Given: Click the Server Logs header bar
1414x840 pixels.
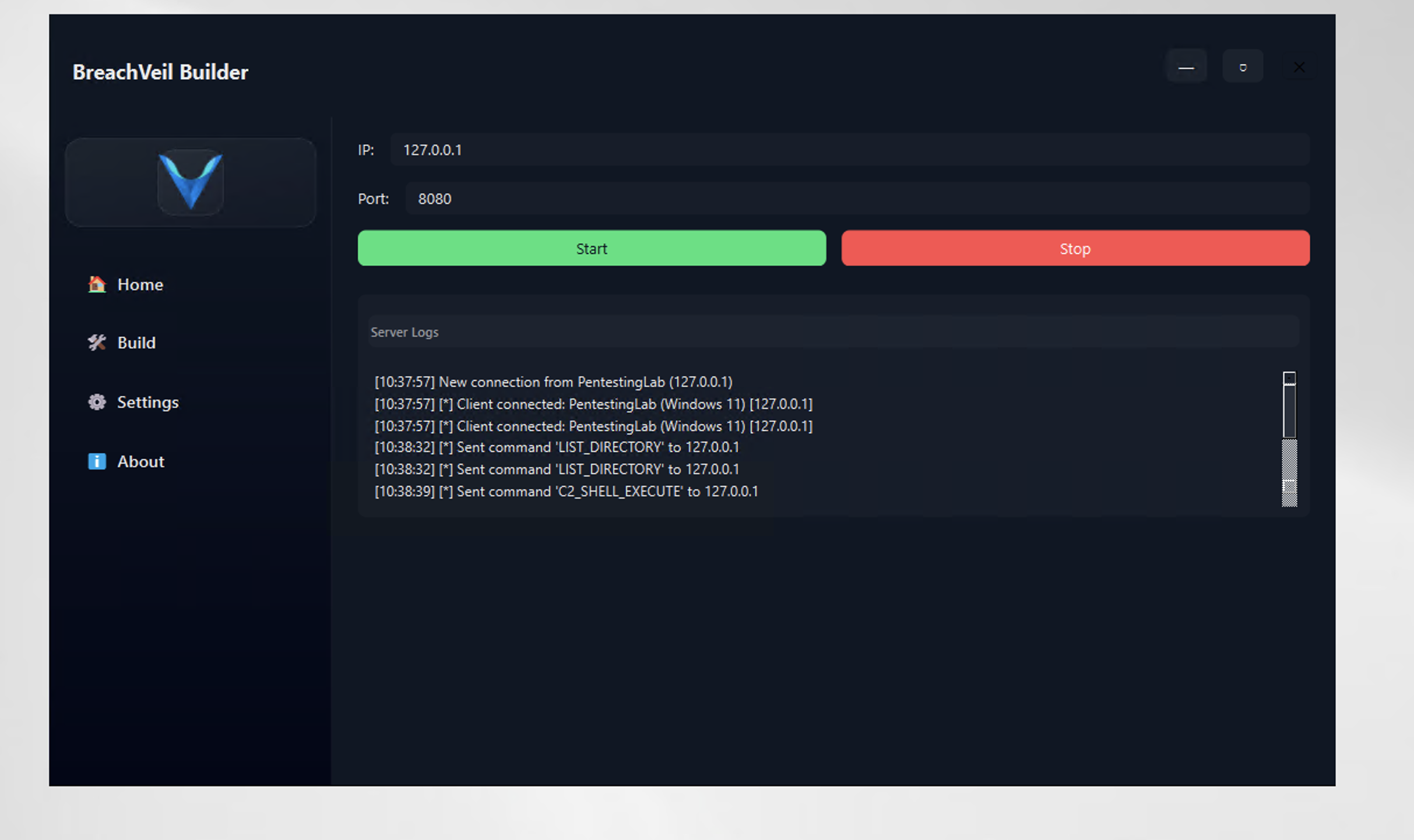Looking at the screenshot, I should 833,332.
